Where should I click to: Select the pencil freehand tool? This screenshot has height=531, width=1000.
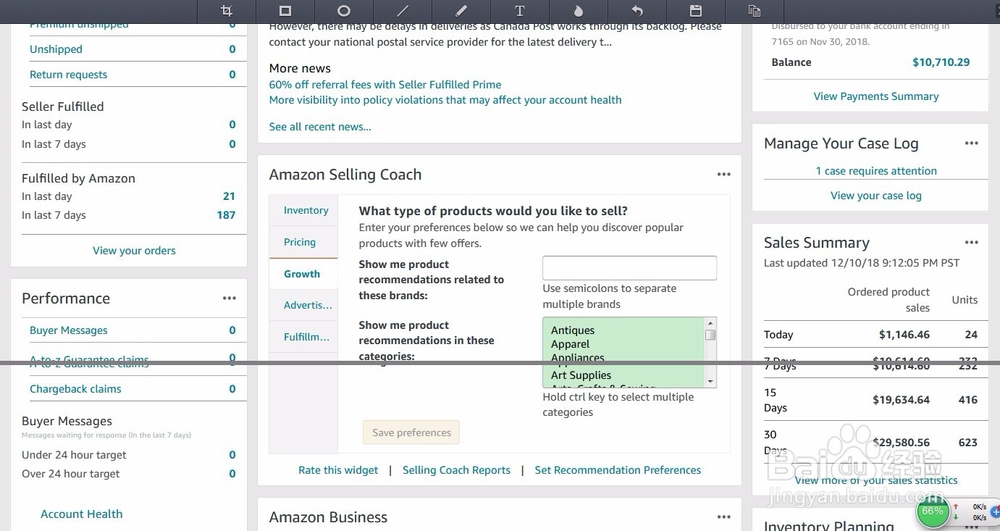tap(461, 11)
